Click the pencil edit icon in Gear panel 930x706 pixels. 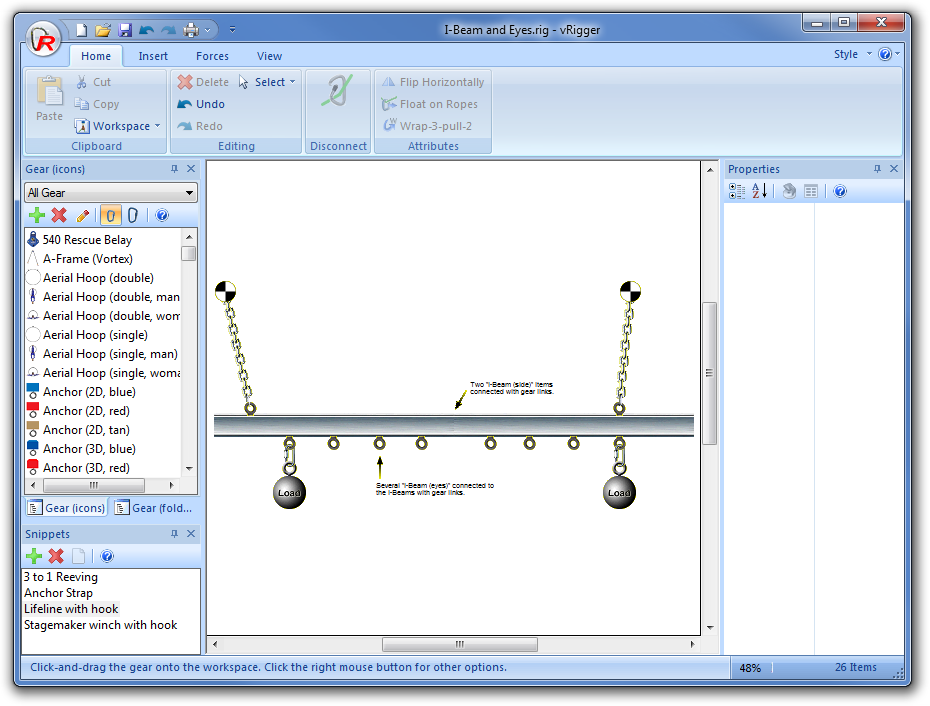(x=83, y=215)
